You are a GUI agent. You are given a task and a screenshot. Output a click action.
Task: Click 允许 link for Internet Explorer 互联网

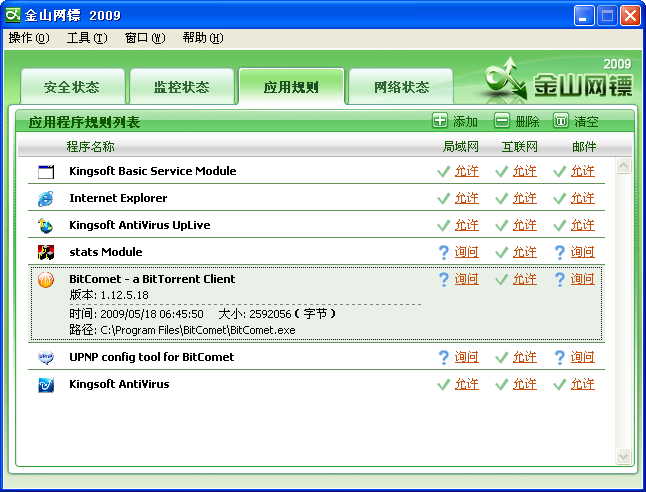click(525, 198)
